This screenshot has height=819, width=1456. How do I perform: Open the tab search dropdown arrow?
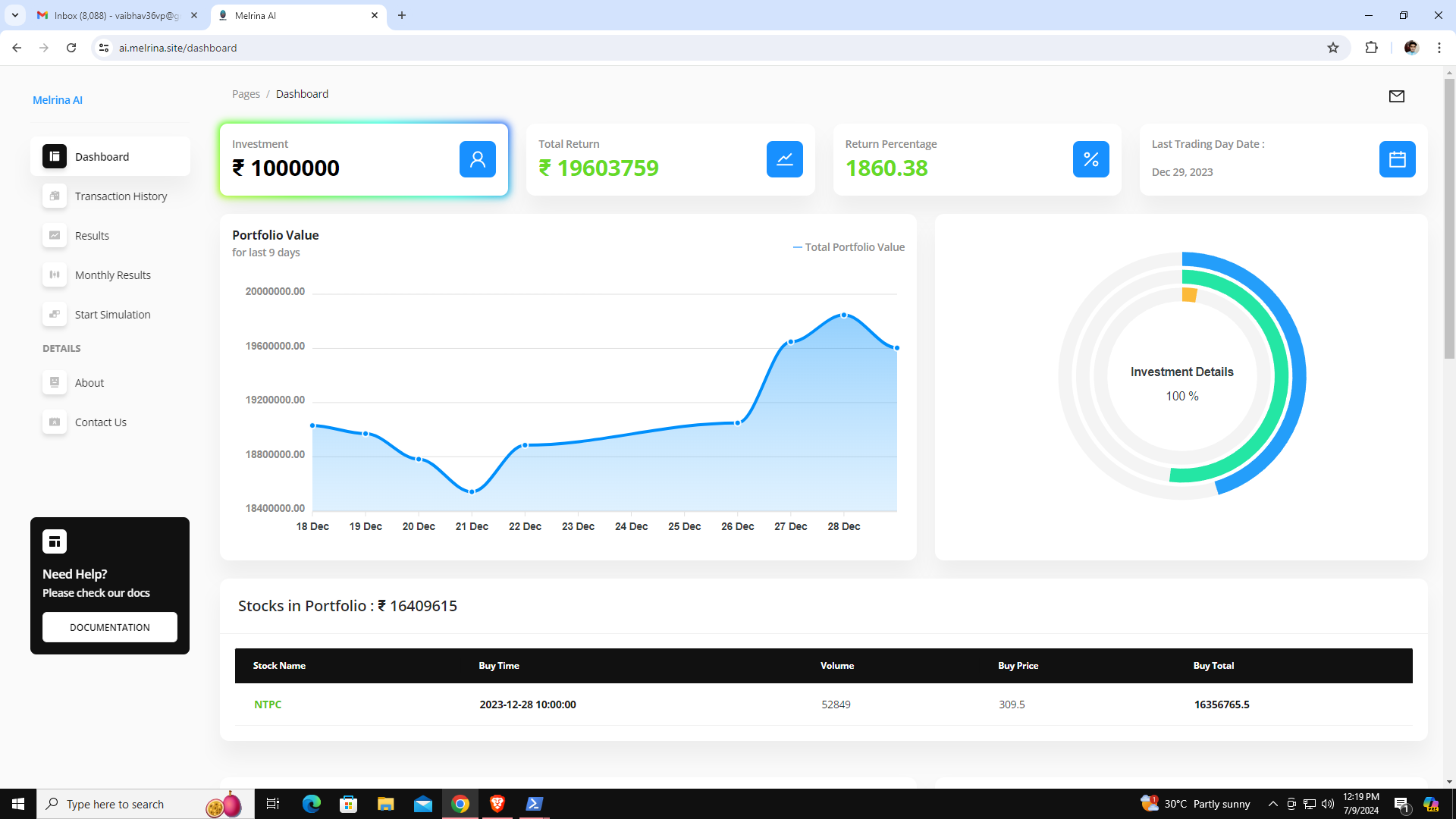click(14, 15)
